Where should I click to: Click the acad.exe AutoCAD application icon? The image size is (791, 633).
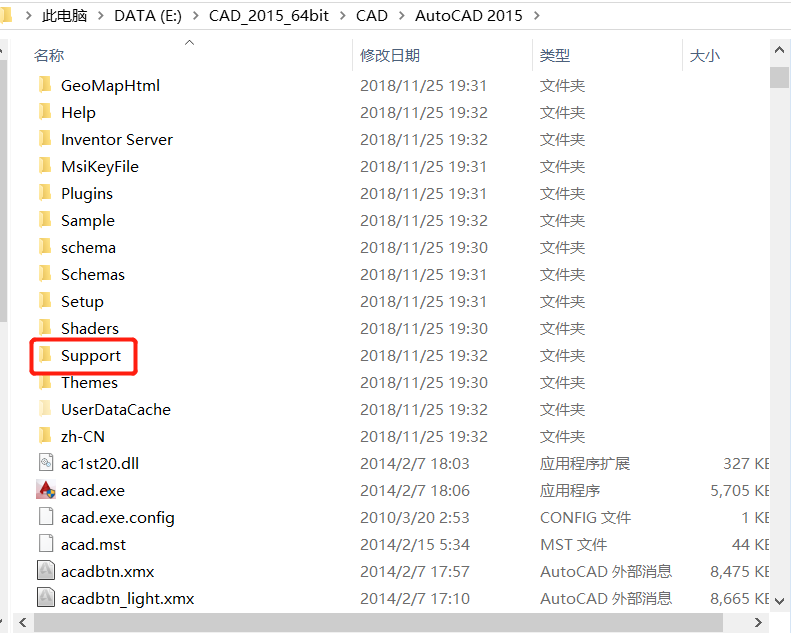pyautogui.click(x=46, y=490)
